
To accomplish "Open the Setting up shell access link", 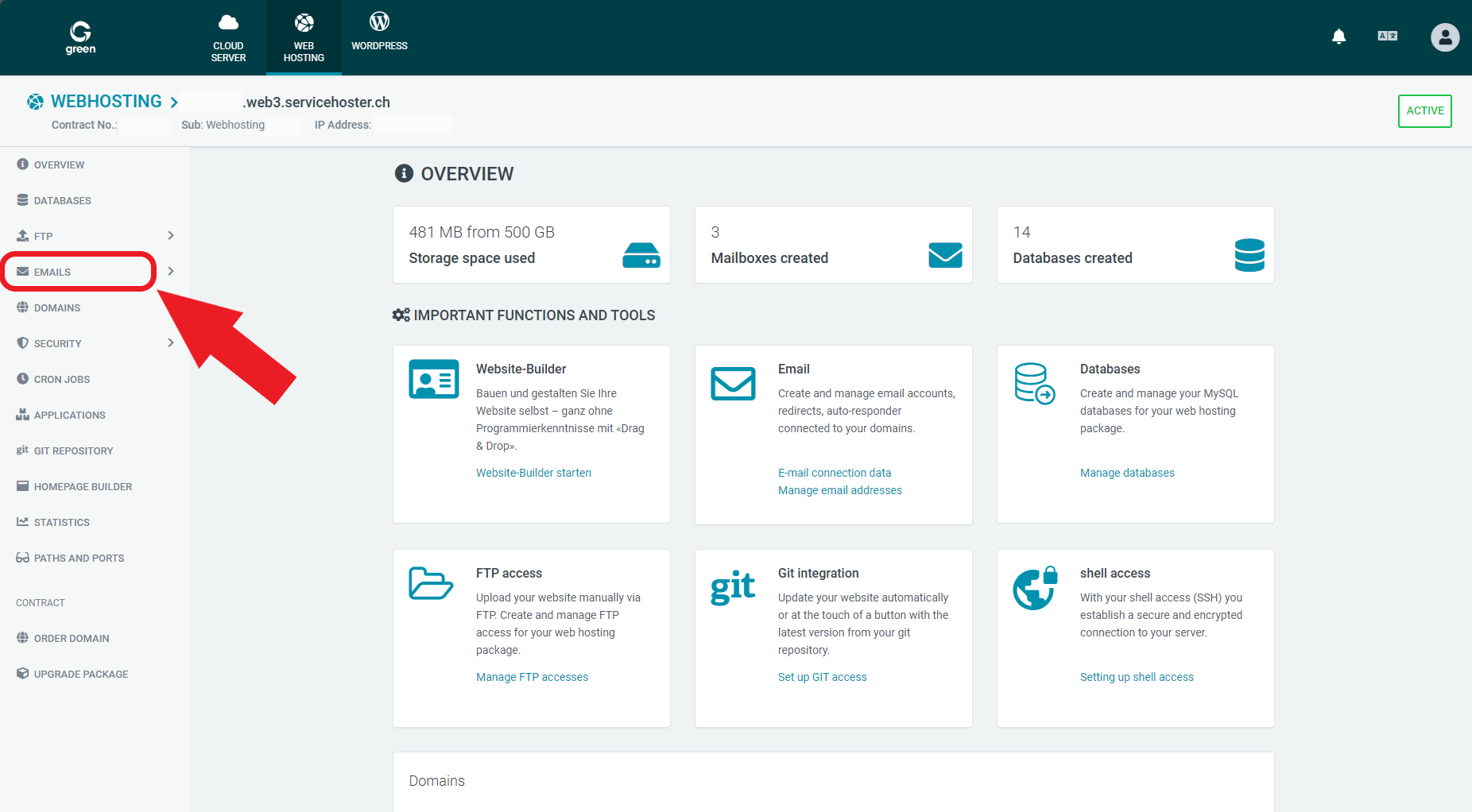I will click(x=1137, y=677).
